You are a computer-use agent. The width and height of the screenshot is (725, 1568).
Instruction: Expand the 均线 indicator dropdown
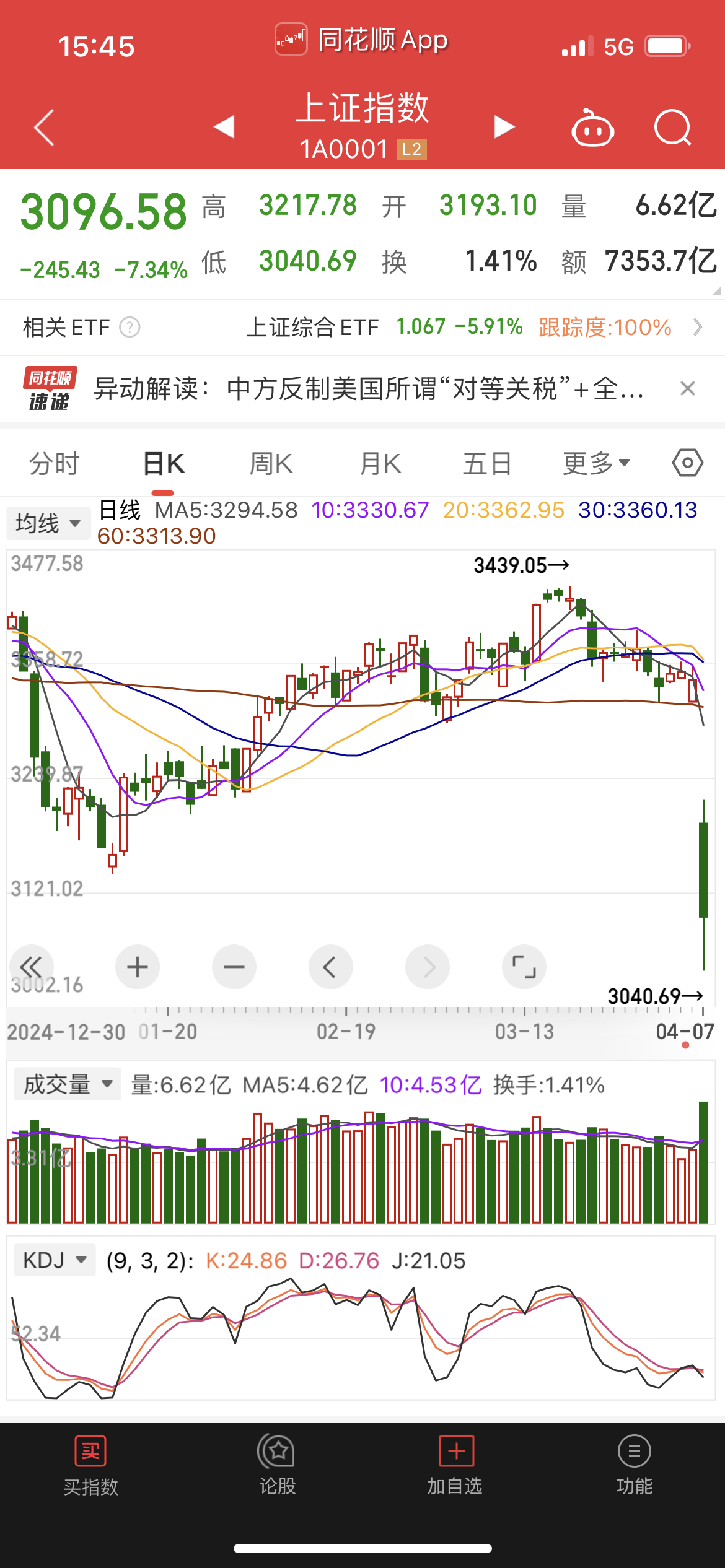click(48, 523)
